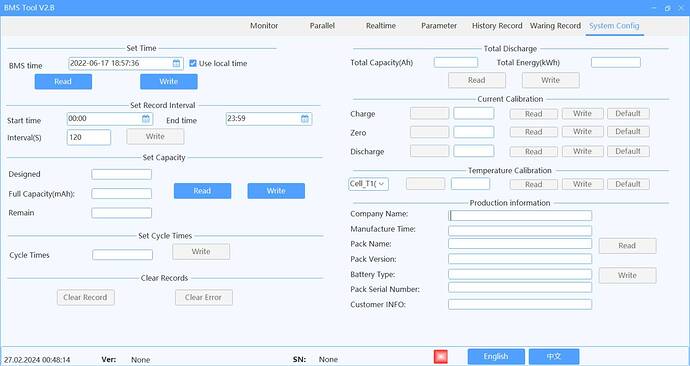The width and height of the screenshot is (690, 366).
Task: Focus the Cycle Times input field
Action: pos(122,255)
